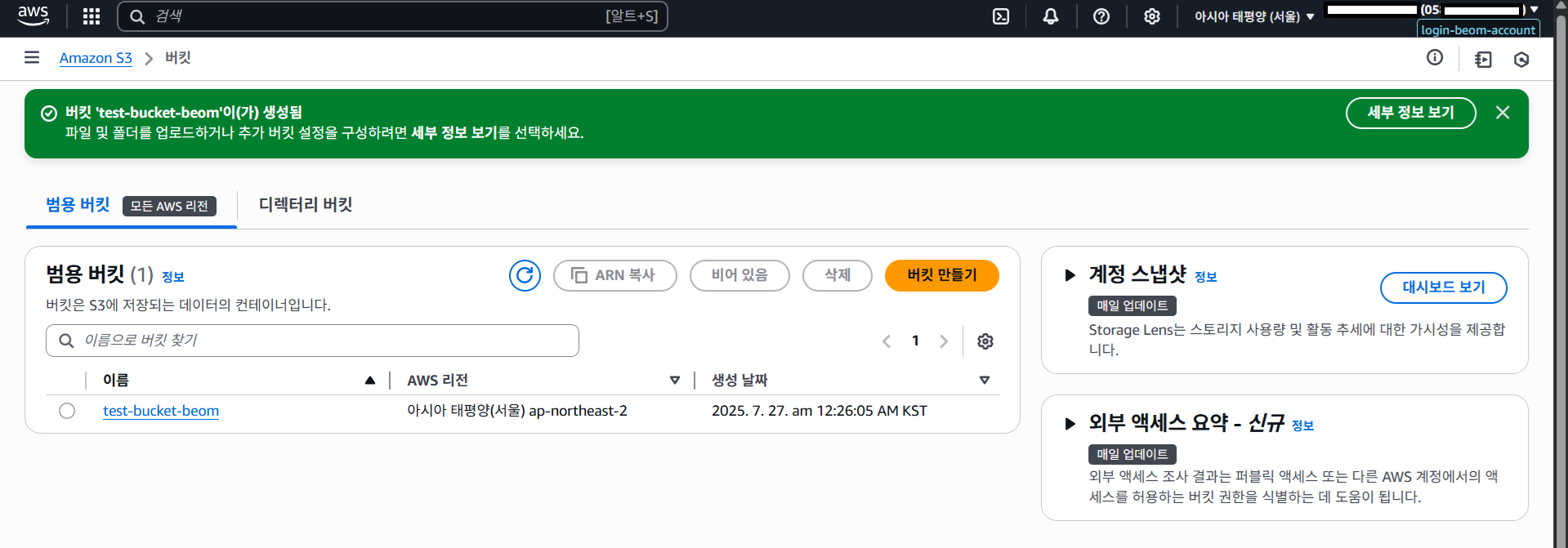The height and width of the screenshot is (548, 1568).
Task: Open the console settings gear
Action: (x=1152, y=16)
